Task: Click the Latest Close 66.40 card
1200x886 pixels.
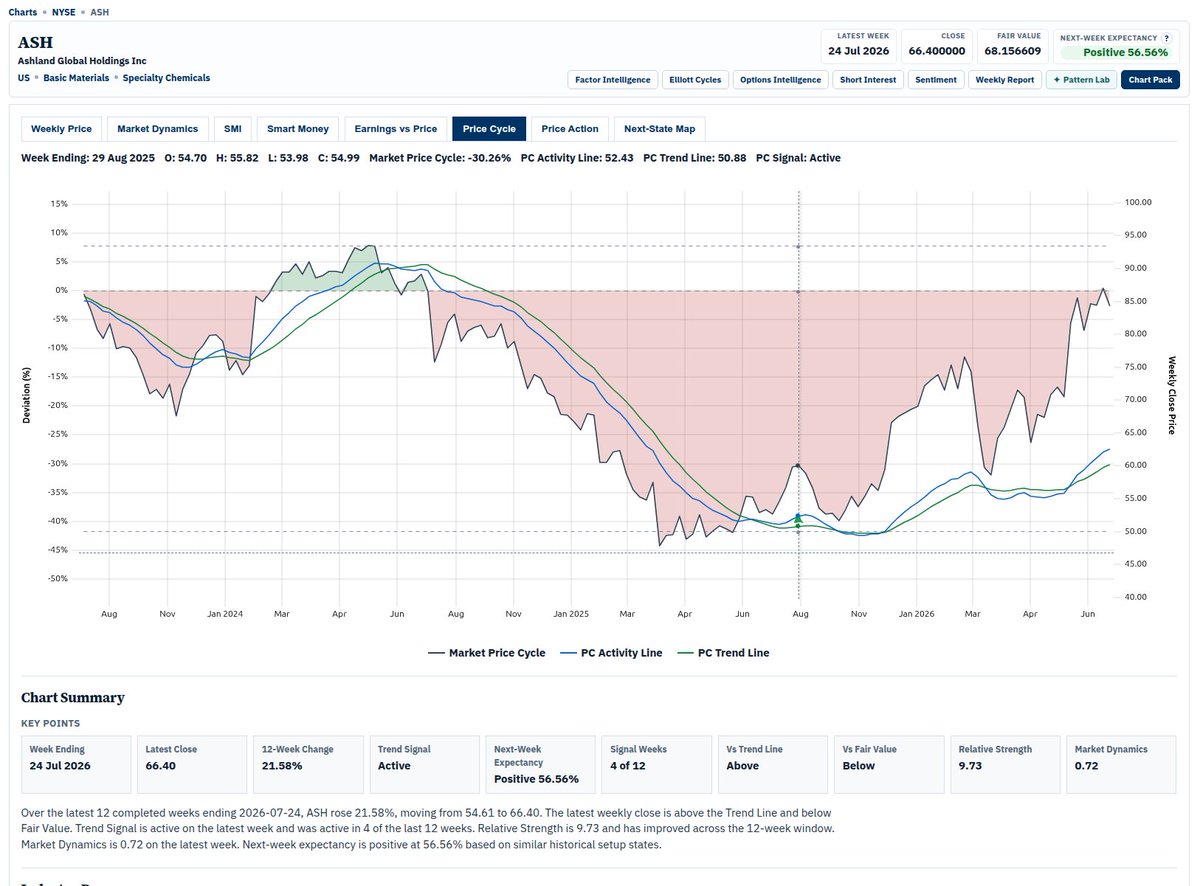Action: click(192, 765)
